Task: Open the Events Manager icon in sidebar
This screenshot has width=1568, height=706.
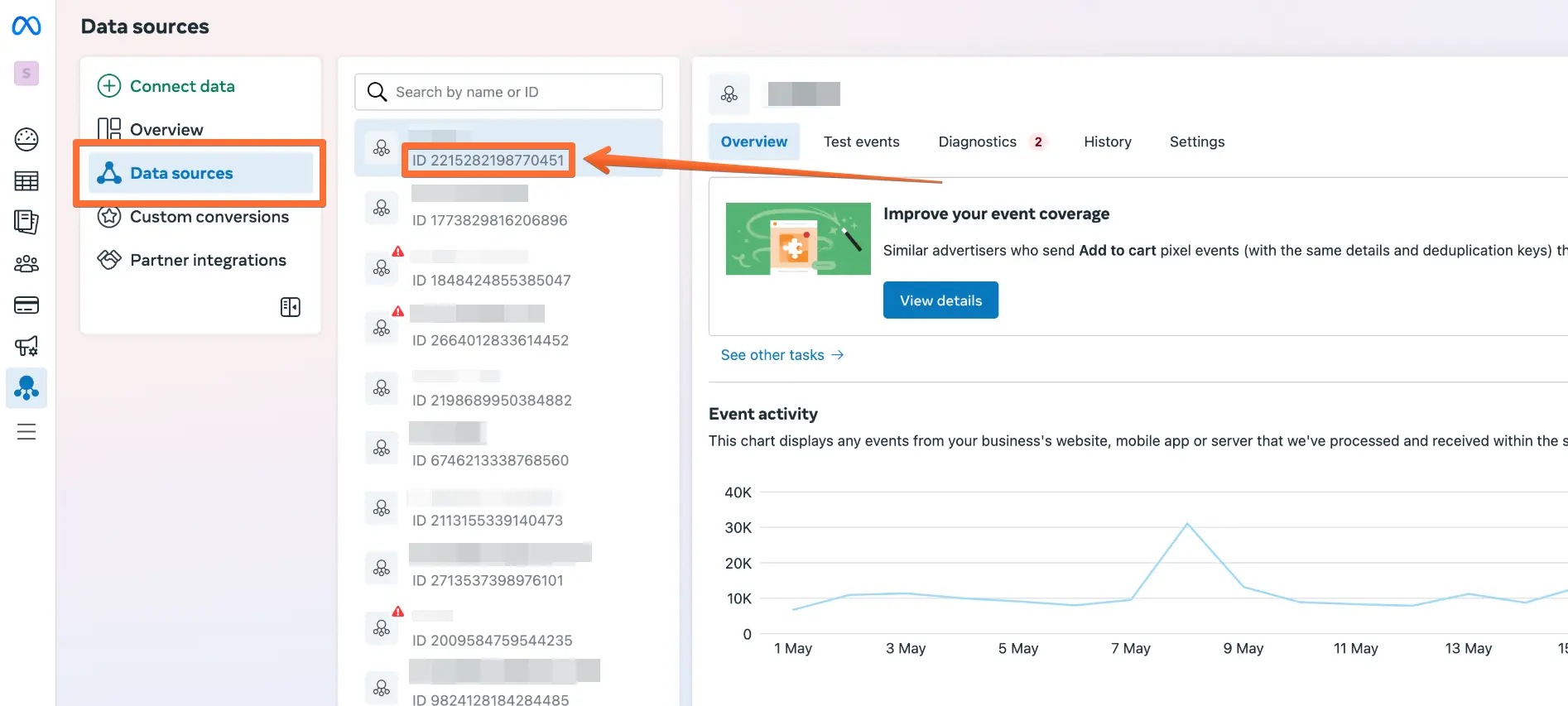Action: [x=26, y=387]
